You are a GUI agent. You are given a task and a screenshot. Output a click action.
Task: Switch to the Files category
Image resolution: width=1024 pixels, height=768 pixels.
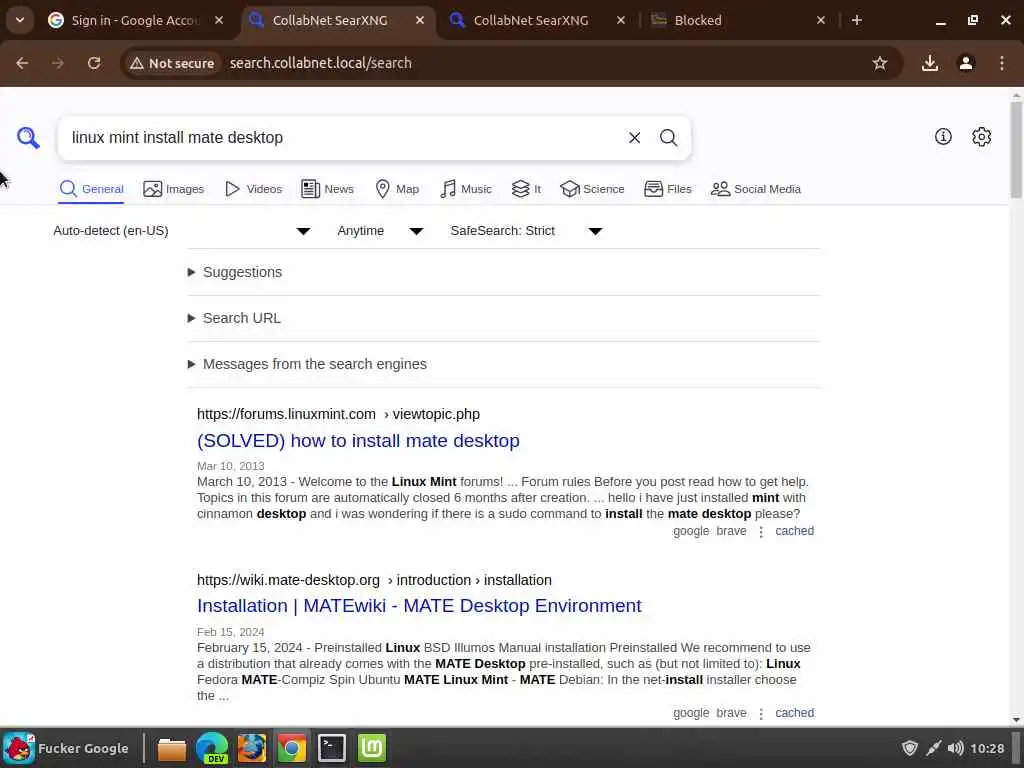(667, 189)
